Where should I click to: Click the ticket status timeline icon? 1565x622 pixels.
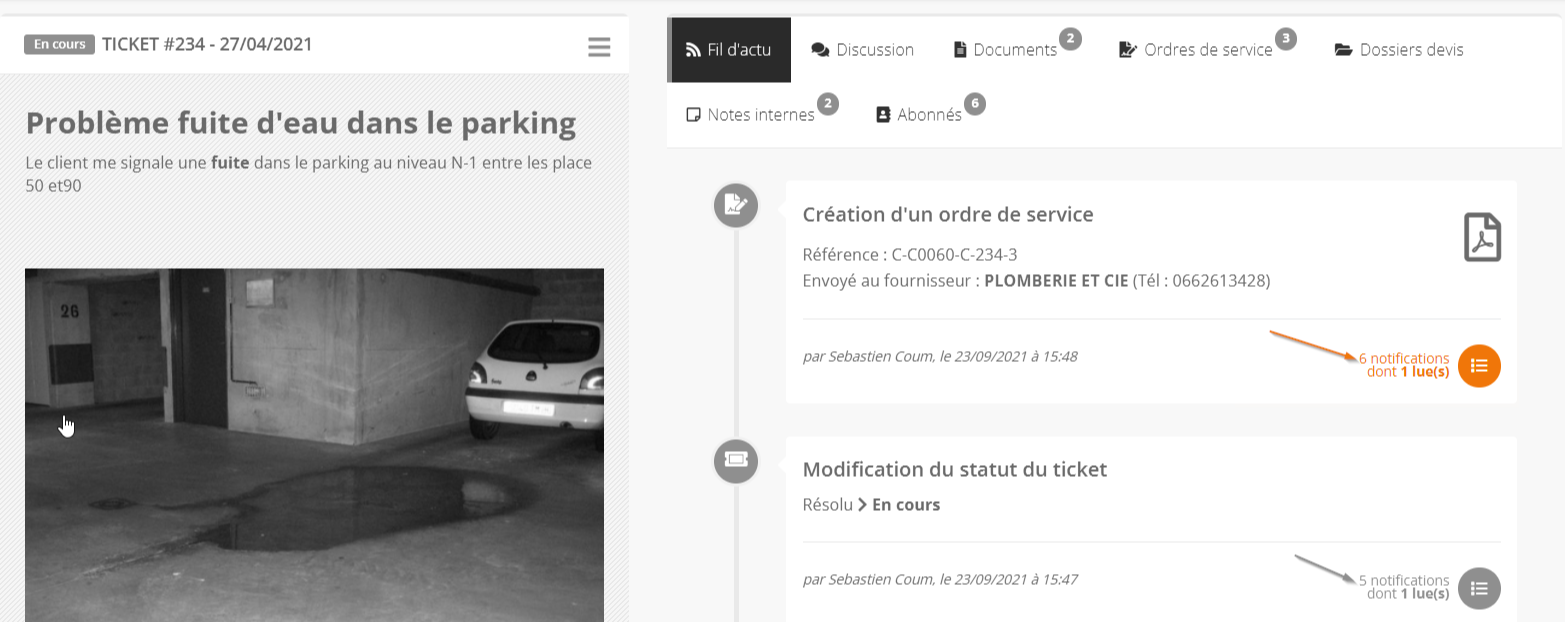click(735, 460)
